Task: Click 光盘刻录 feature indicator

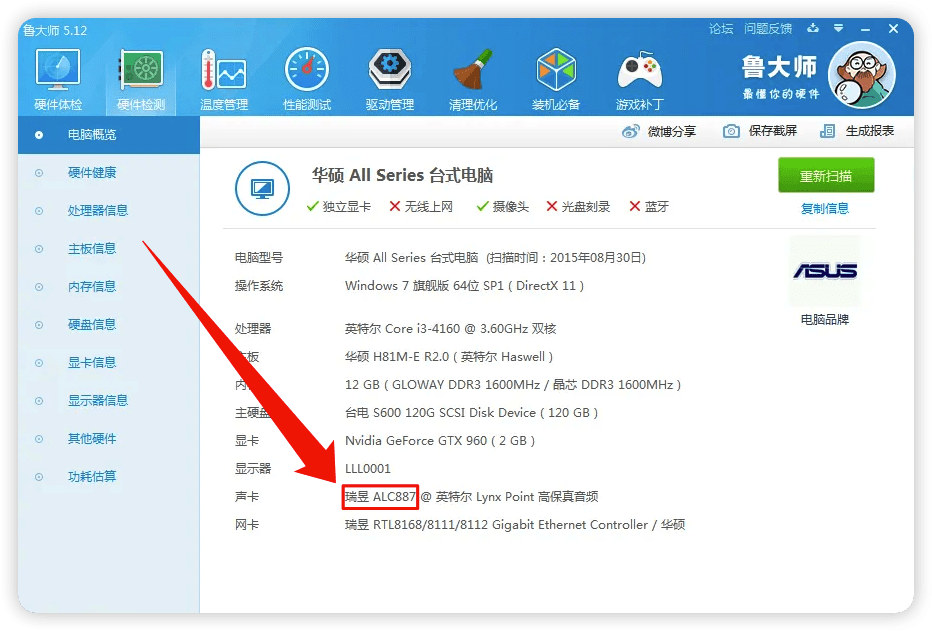Action: coord(578,206)
